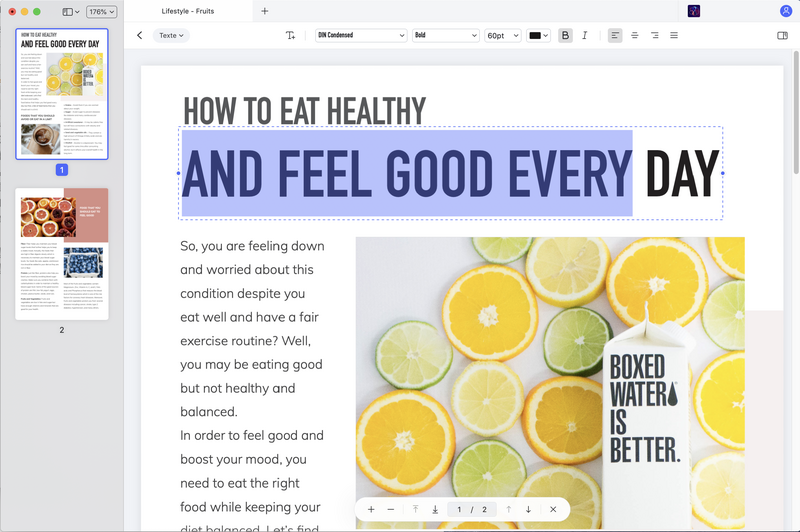800x532 pixels.
Task: Select page 2 thumbnail
Action: 62,254
